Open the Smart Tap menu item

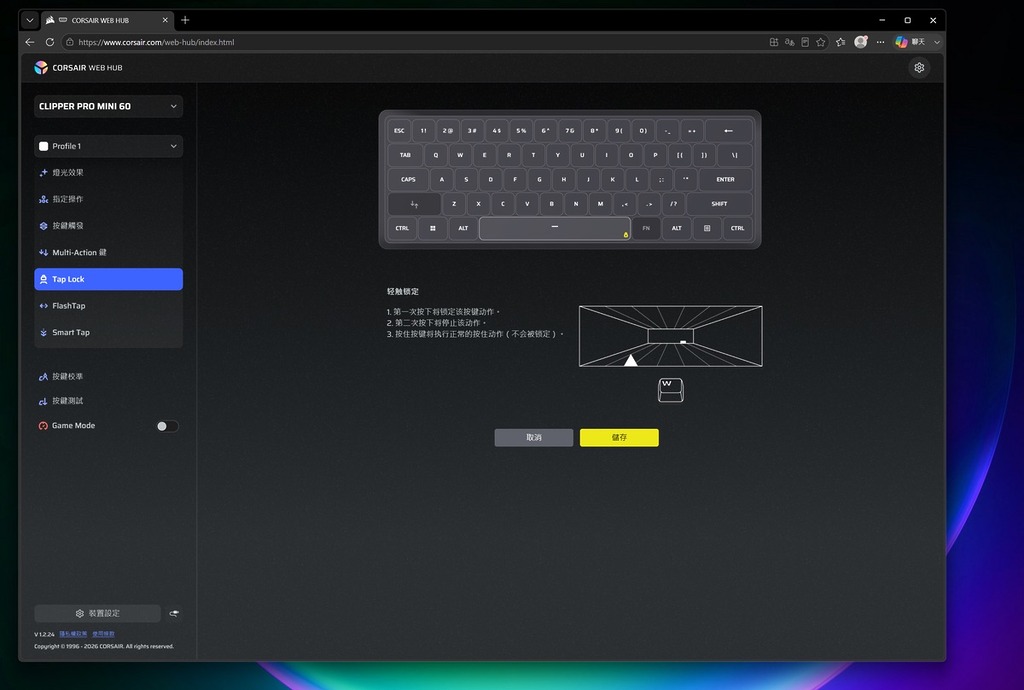(108, 332)
